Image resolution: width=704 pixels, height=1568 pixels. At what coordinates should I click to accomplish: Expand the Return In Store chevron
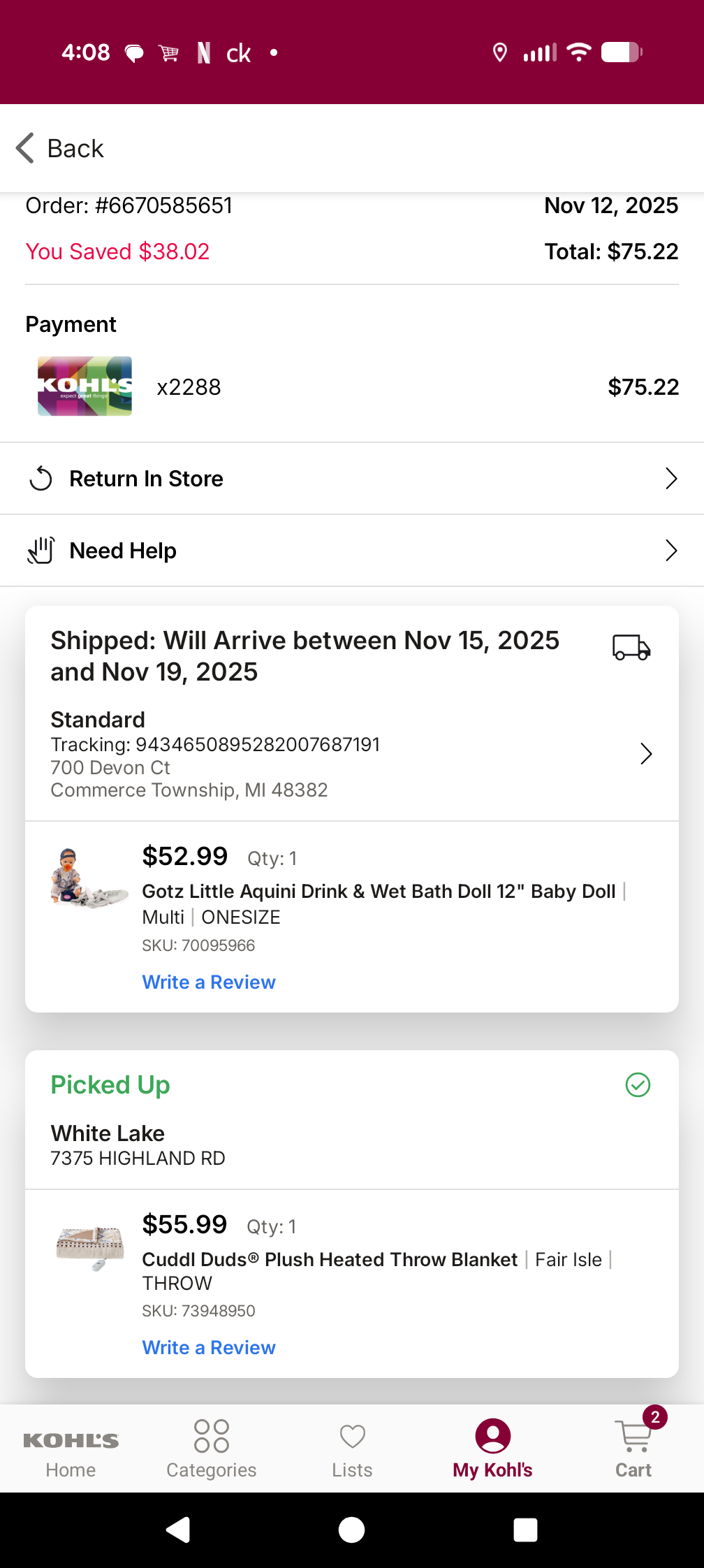coord(671,479)
